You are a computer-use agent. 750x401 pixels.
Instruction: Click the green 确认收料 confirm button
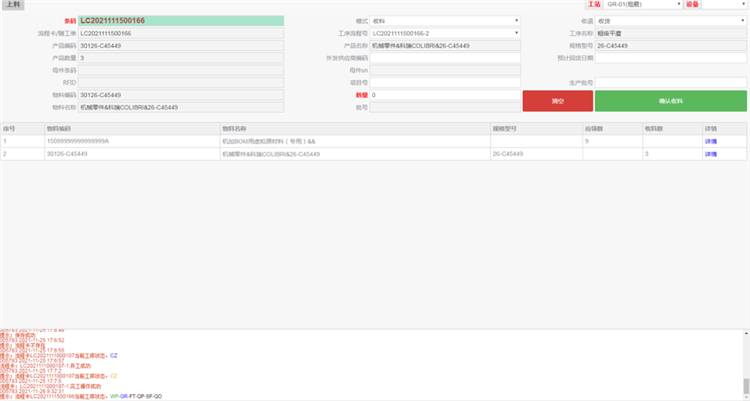(670, 101)
